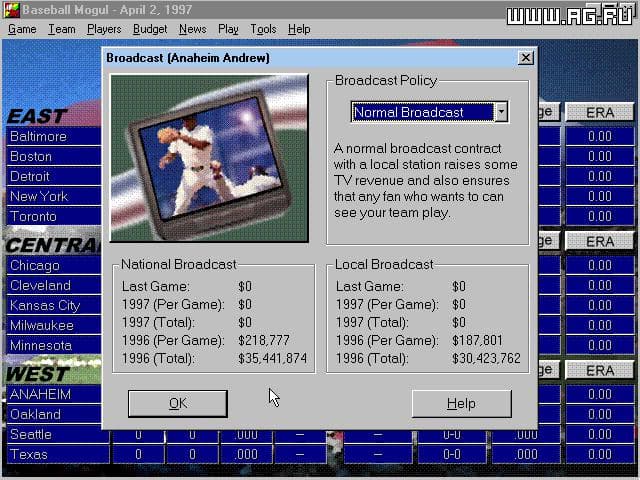Select Oakland in the standings list

coord(54,414)
